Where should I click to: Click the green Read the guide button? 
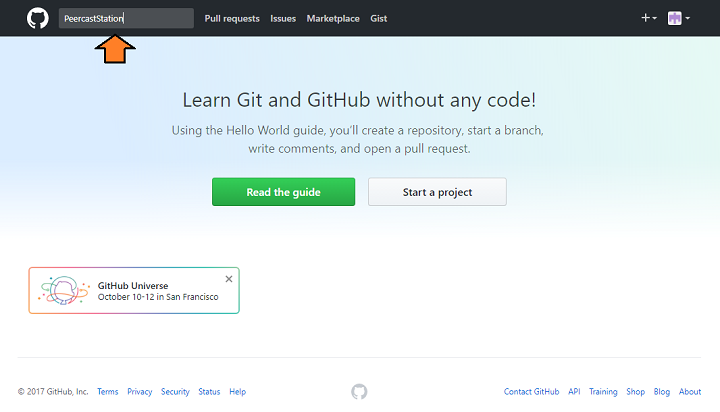(x=283, y=192)
